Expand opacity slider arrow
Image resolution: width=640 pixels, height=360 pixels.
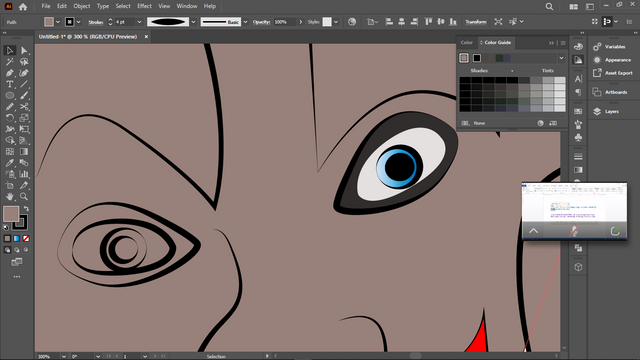pos(301,22)
